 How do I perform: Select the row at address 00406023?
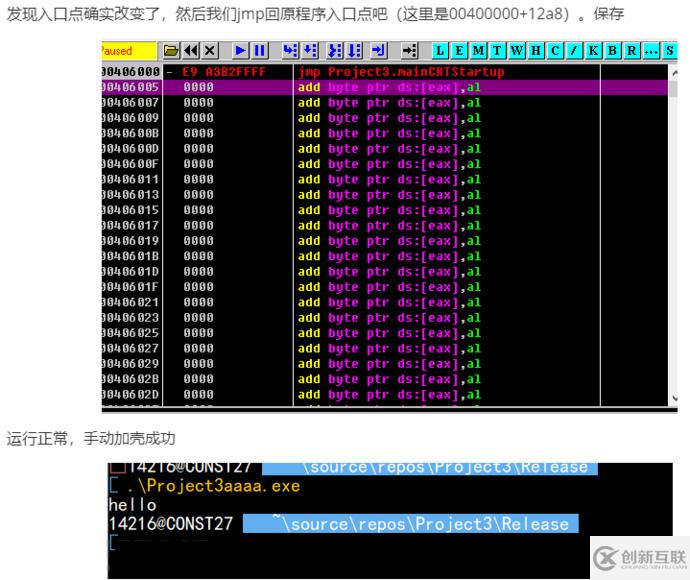click(385, 318)
